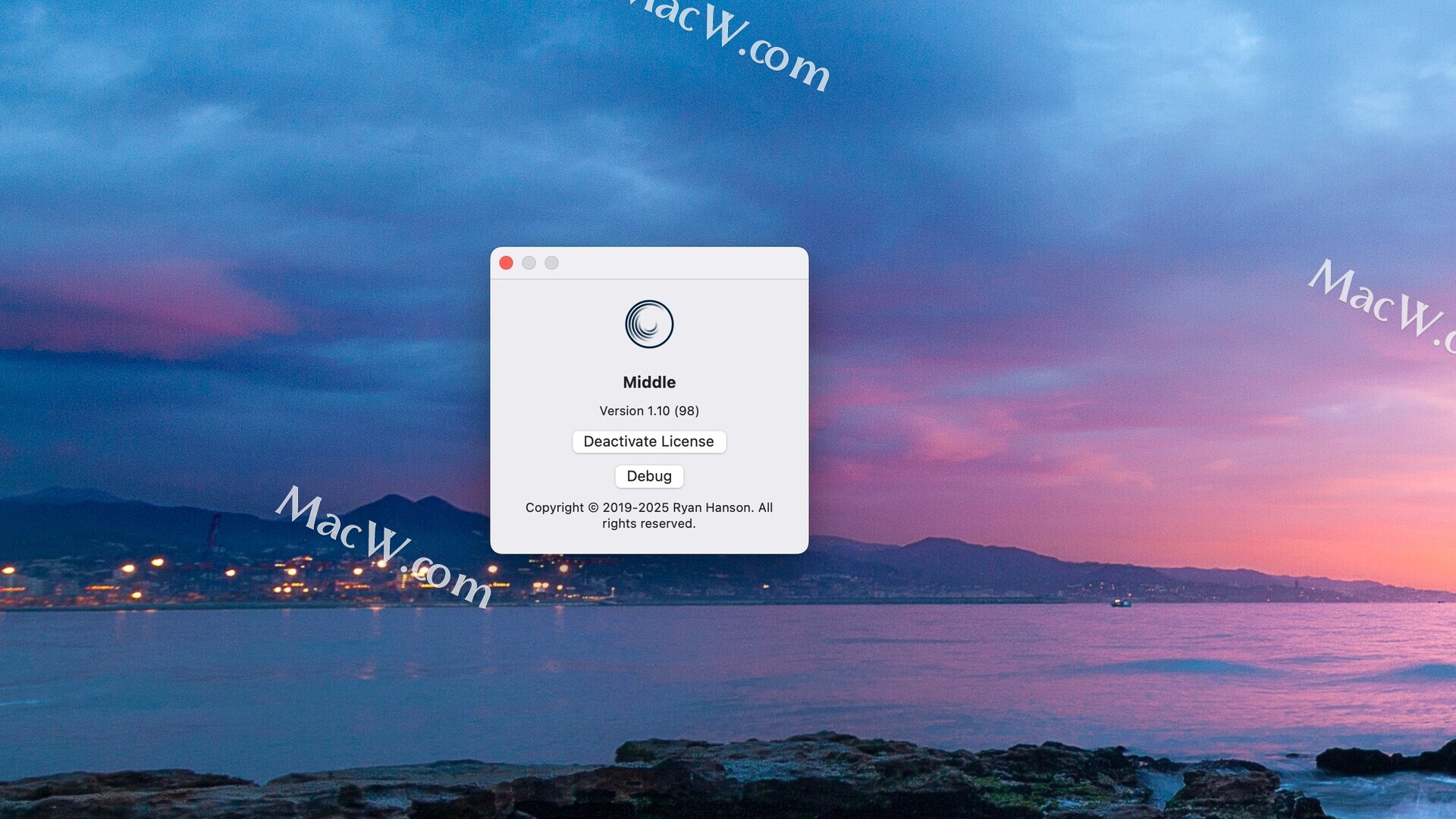Viewport: 1456px width, 819px height.
Task: Click the Deactivate License button
Action: click(649, 441)
